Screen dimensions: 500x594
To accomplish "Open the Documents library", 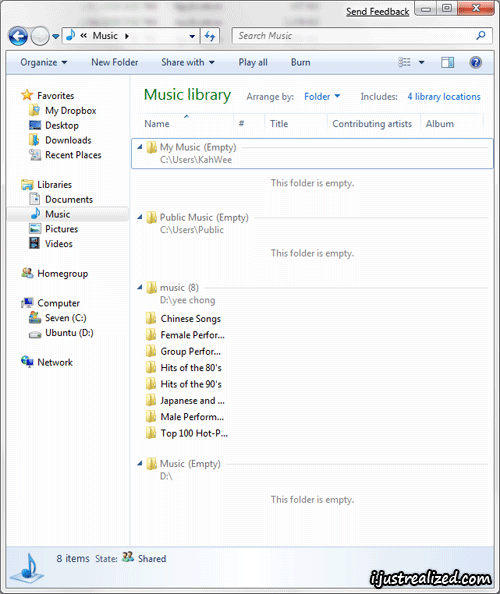I will click(61, 199).
